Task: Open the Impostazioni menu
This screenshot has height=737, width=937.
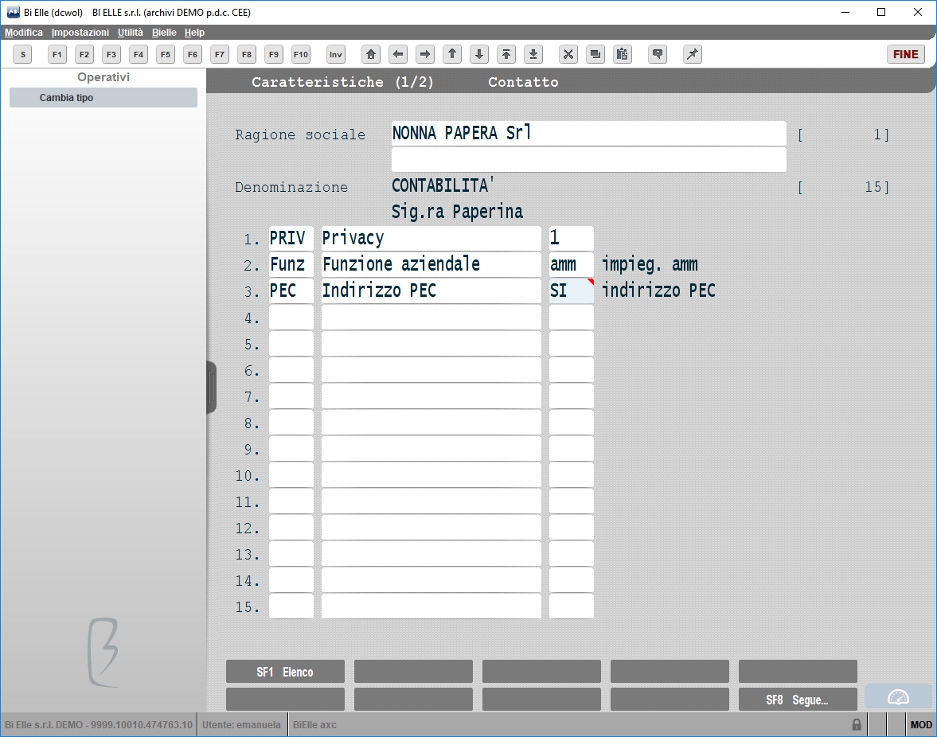Action: tap(80, 32)
